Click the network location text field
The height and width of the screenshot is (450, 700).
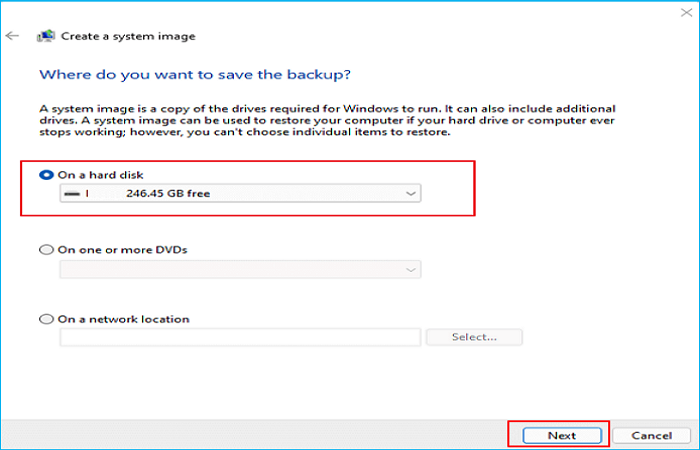240,337
